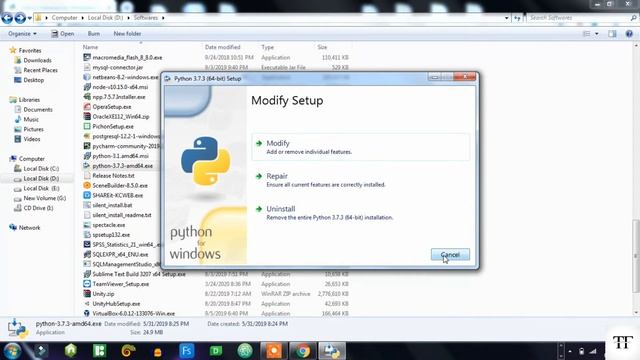Cancel the Python setup dialog
Viewport: 640px width, 360px height.
[450, 255]
